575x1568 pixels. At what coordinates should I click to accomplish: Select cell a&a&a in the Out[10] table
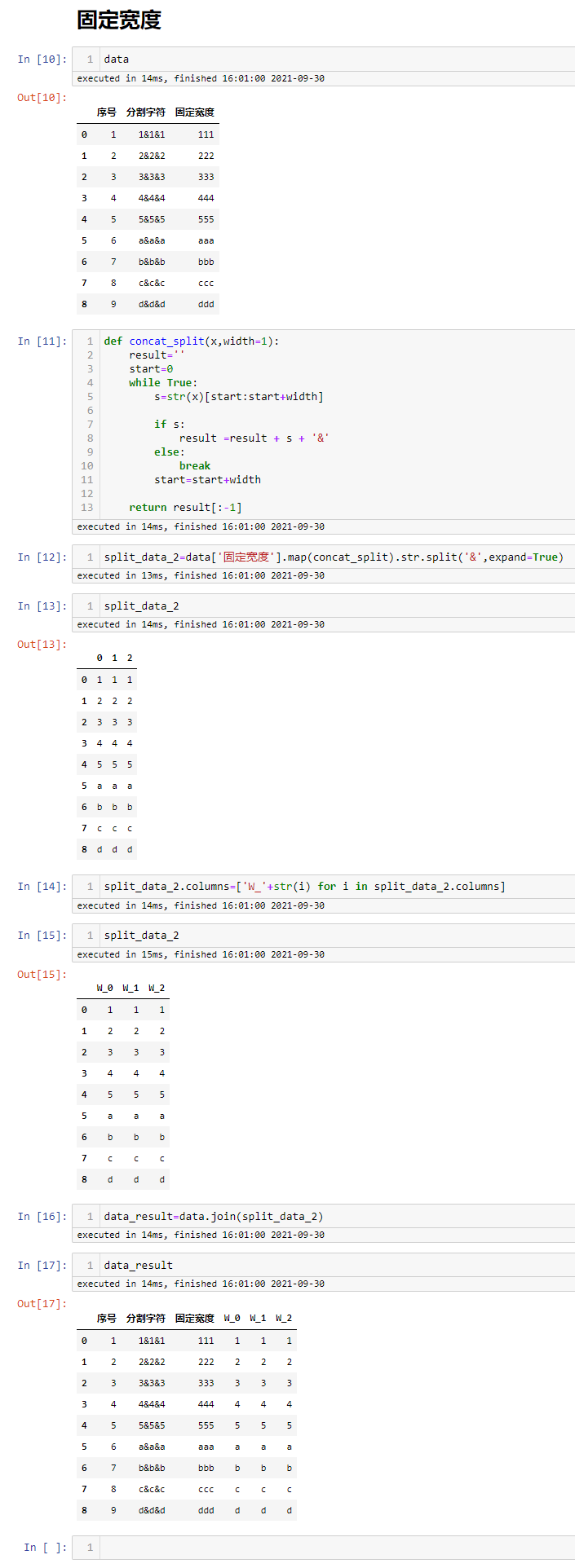click(152, 240)
